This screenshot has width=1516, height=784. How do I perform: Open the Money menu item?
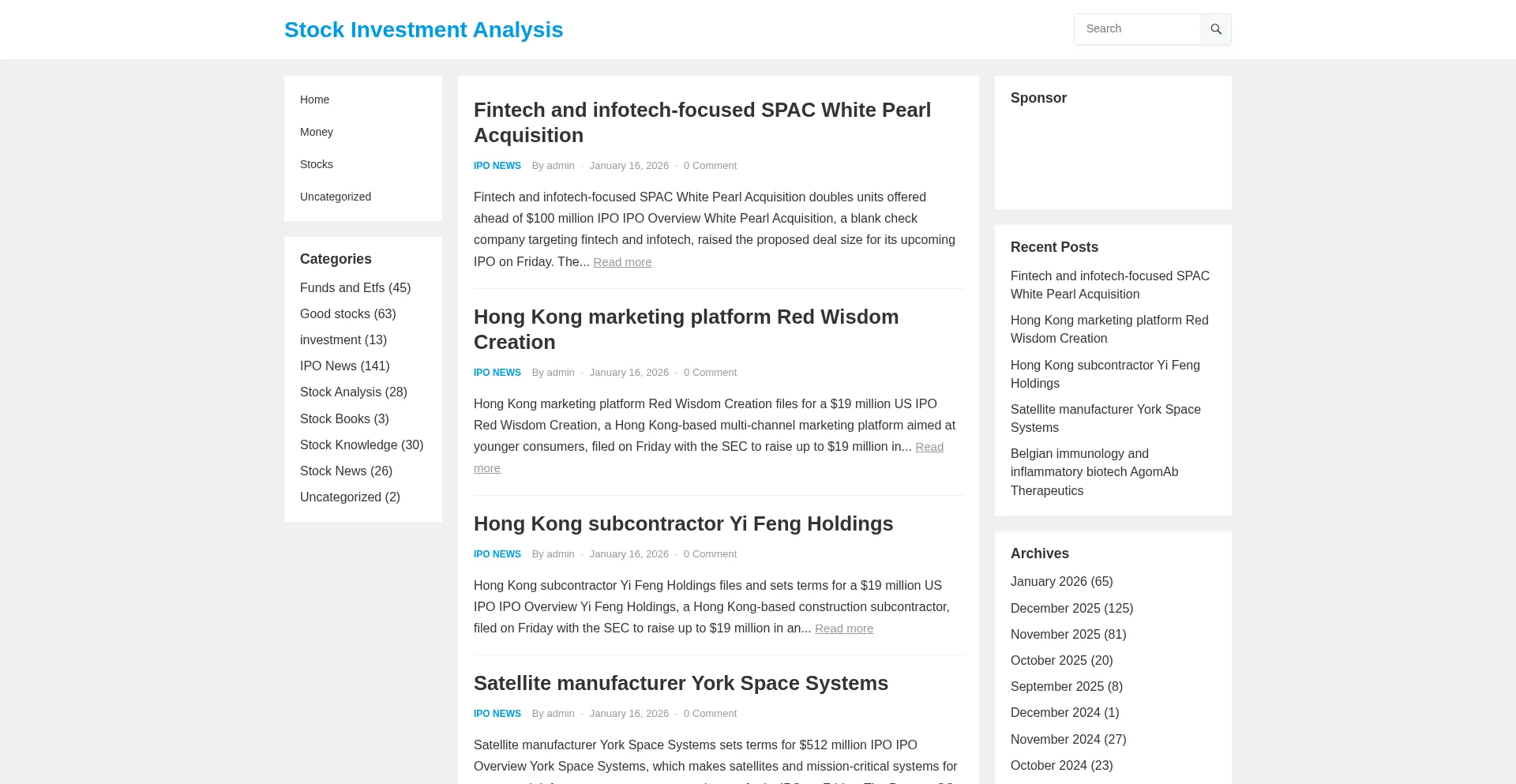tap(316, 132)
